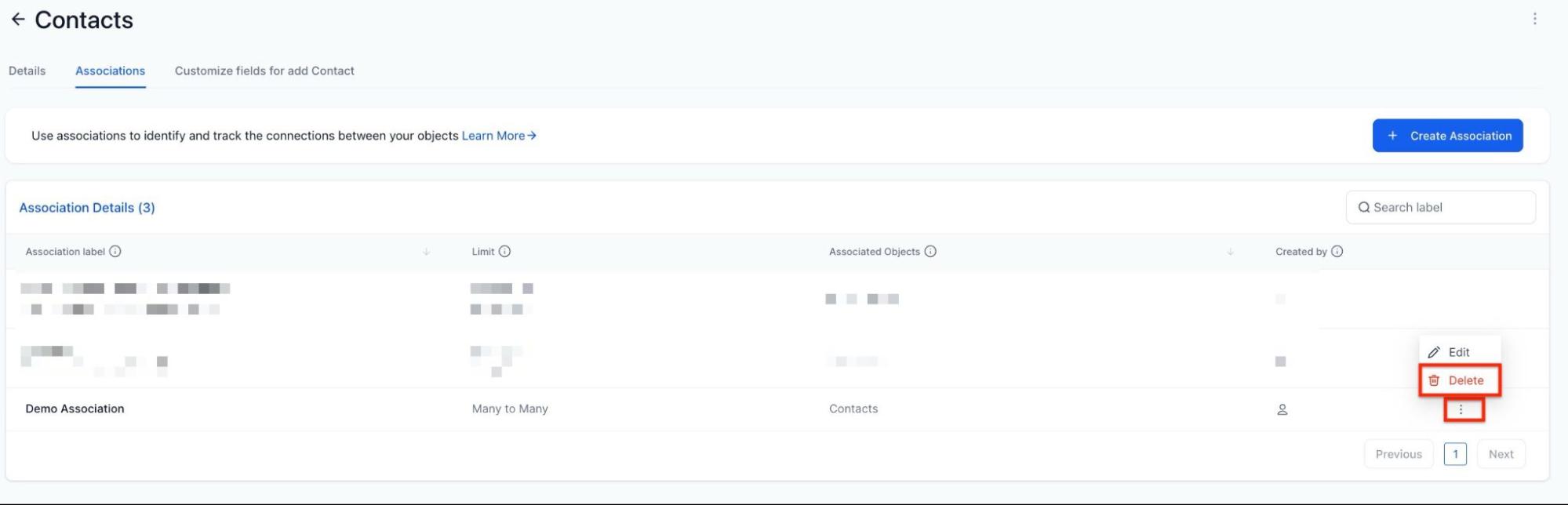This screenshot has height=505, width=1568.
Task: Click the pencil icon in the Edit option
Action: point(1434,353)
